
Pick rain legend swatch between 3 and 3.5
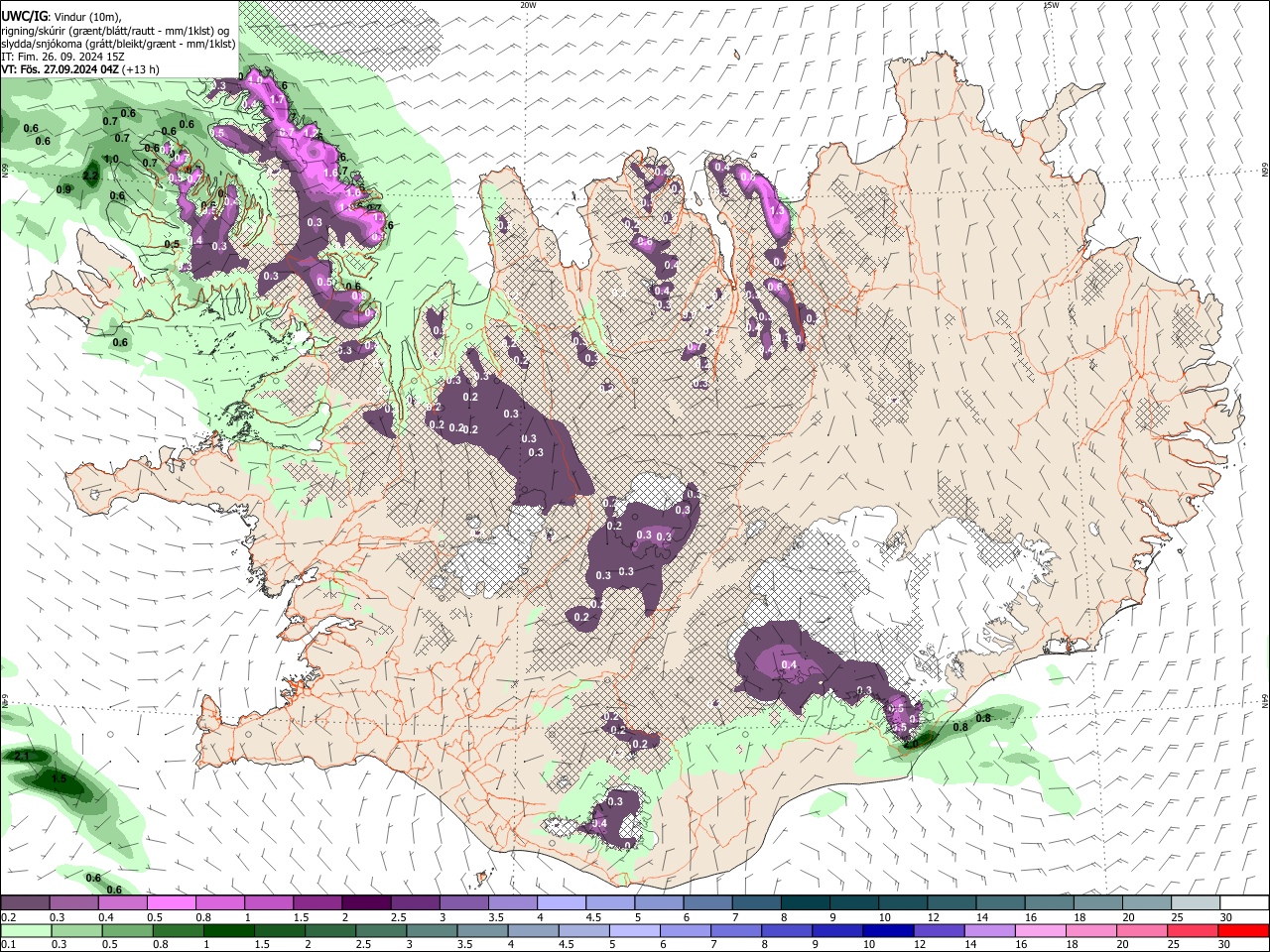click(x=433, y=931)
